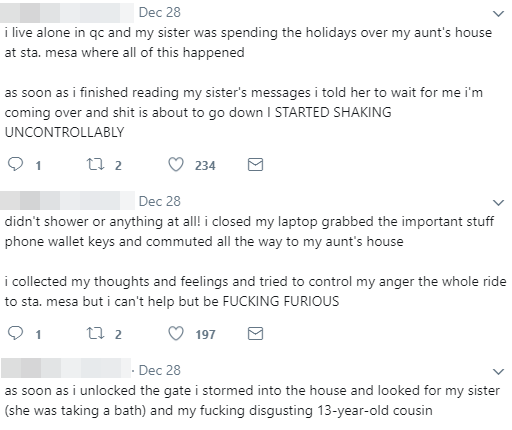Screen dimensions: 512x430
Task: Reply to the tweet with 197 likes
Action: (x=16, y=333)
